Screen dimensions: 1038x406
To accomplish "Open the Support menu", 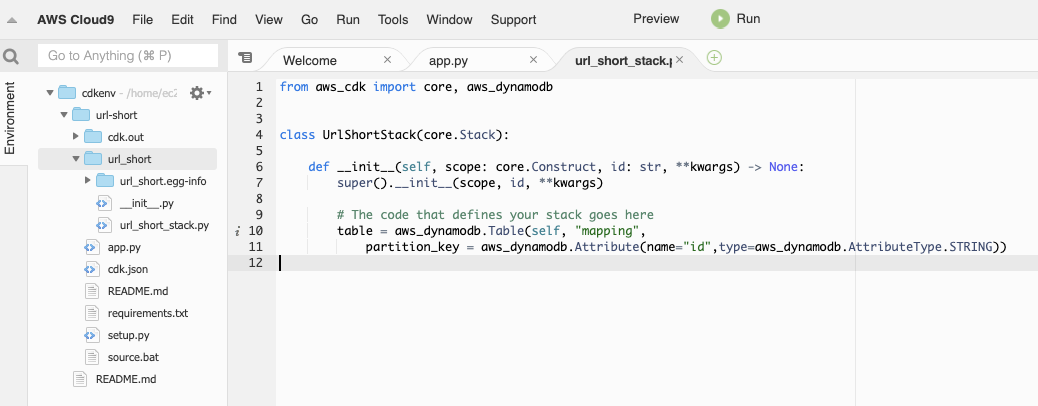I will [514, 19].
